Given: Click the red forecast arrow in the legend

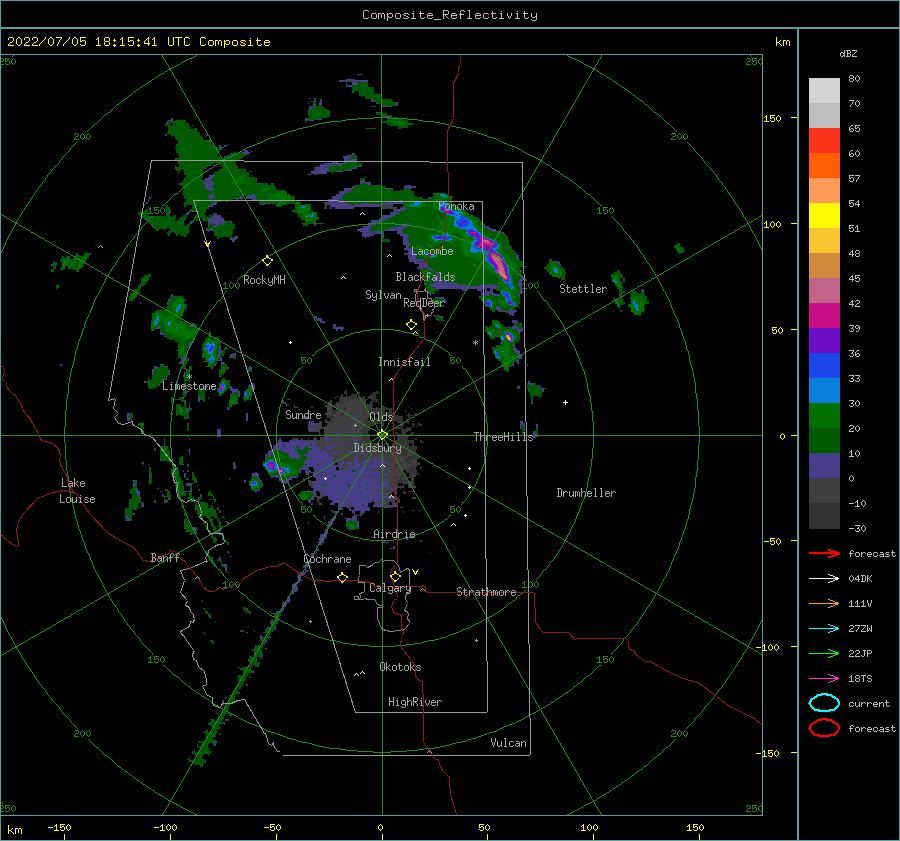Looking at the screenshot, I should pos(824,553).
